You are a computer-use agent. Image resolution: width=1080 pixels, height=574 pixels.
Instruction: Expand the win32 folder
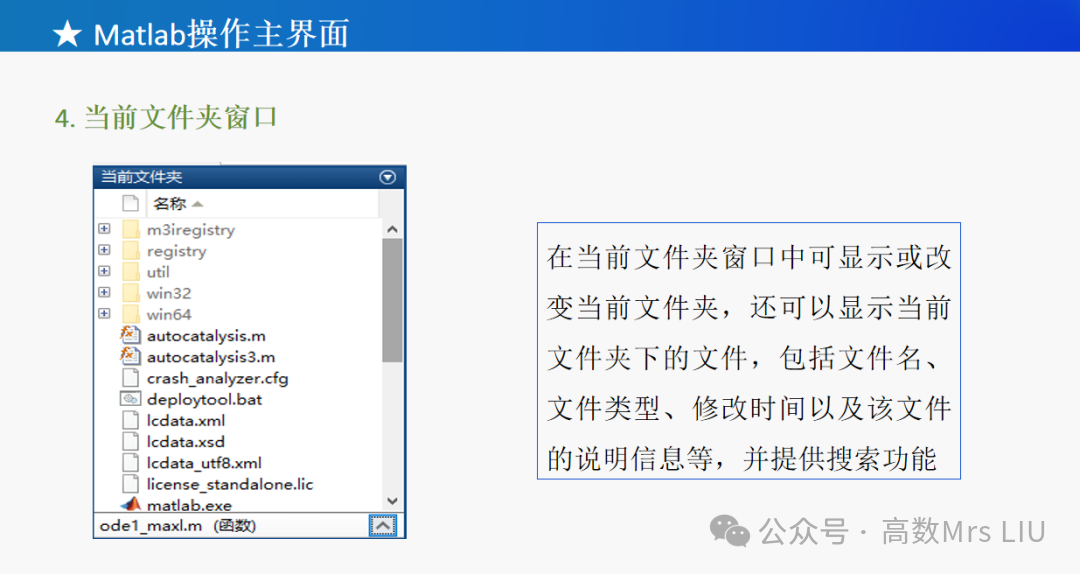tap(104, 292)
